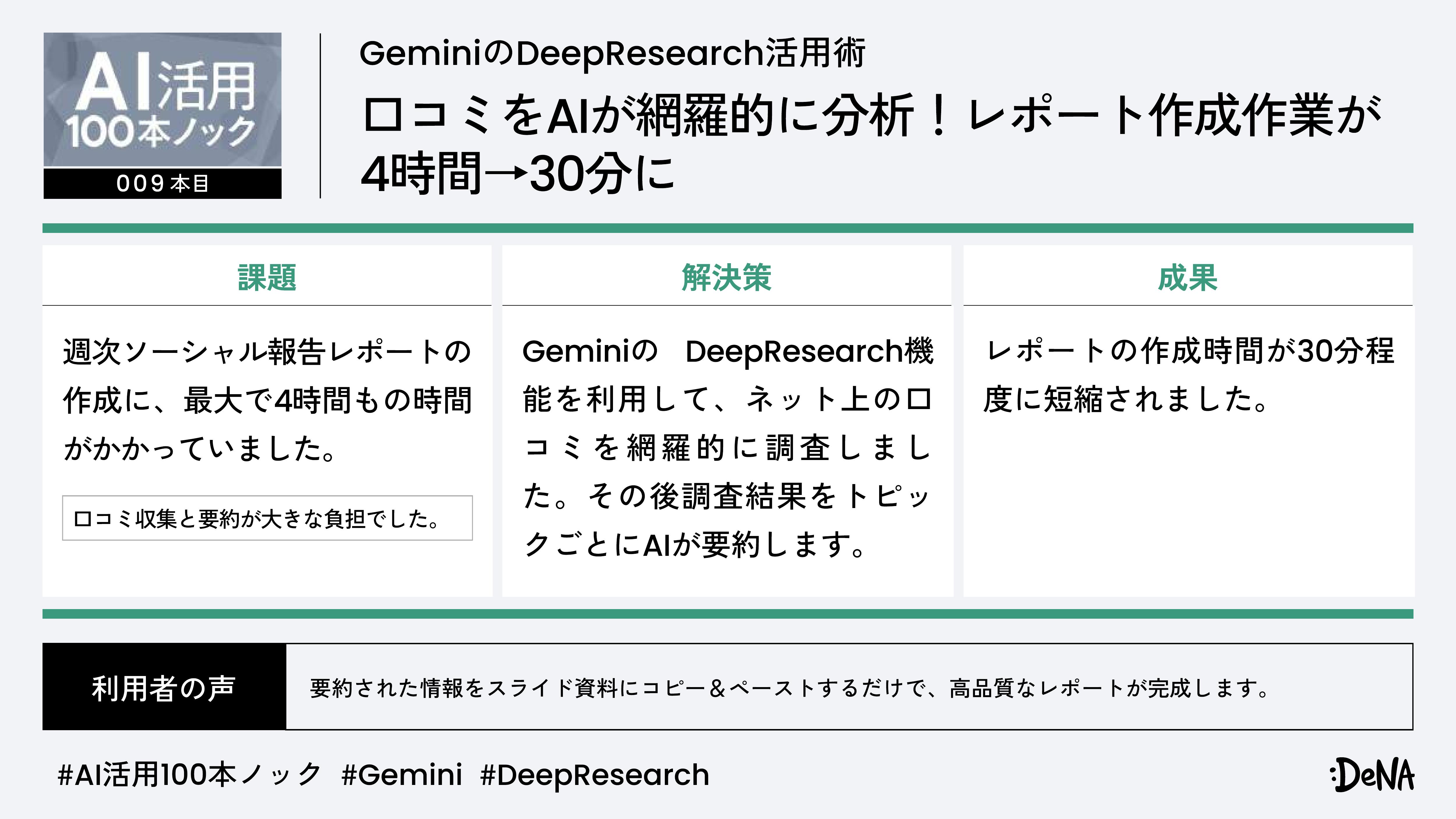Open the #Gemini hashtag

point(402,774)
